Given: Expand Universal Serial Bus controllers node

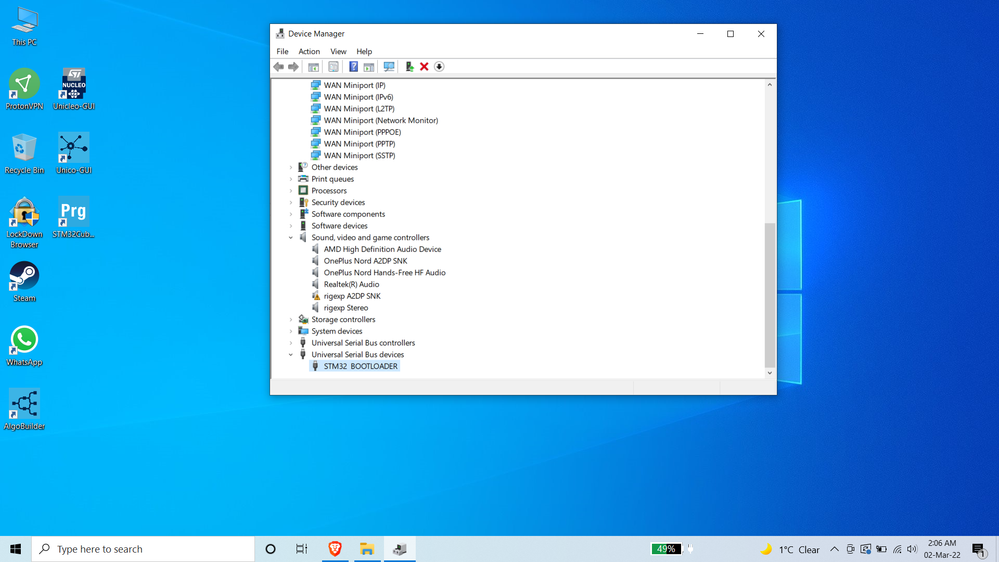Looking at the screenshot, I should [x=291, y=343].
